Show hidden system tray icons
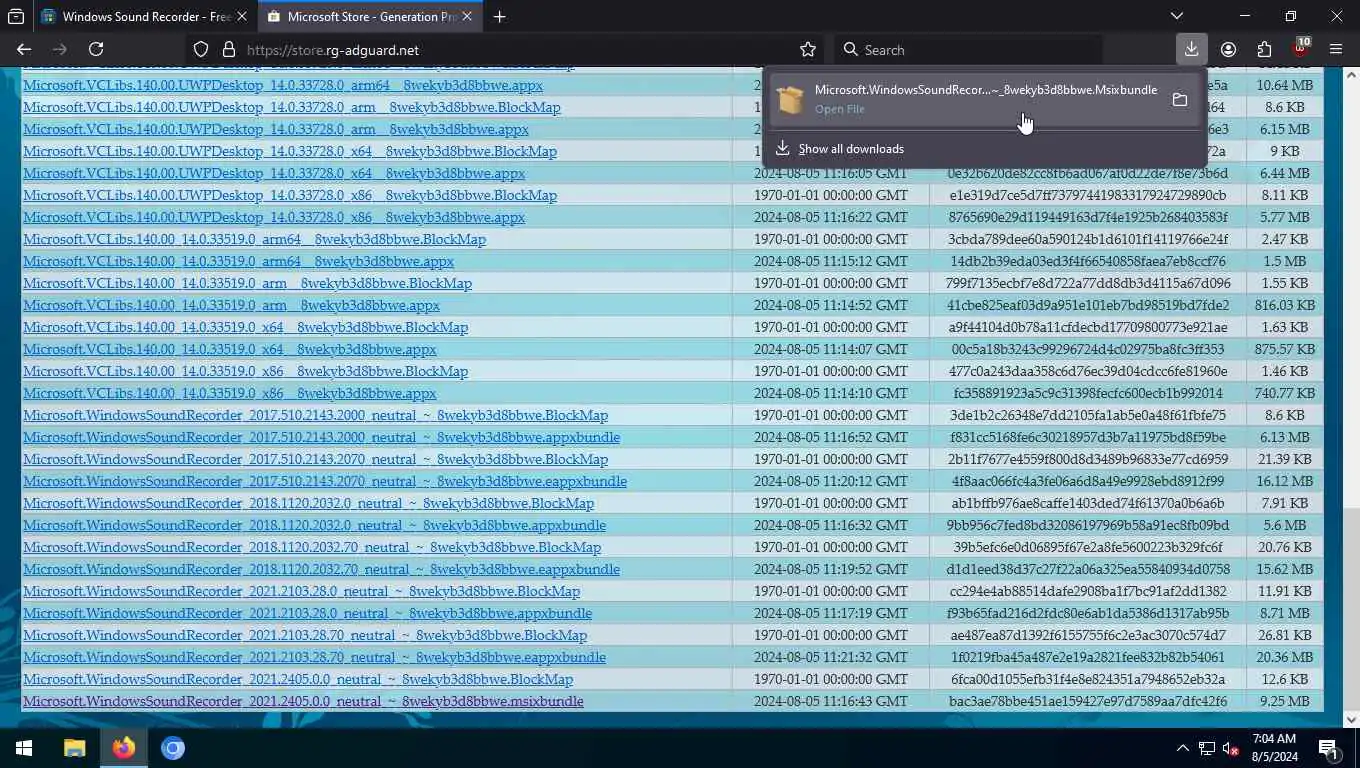Viewport: 1360px width, 768px height. coord(1182,748)
